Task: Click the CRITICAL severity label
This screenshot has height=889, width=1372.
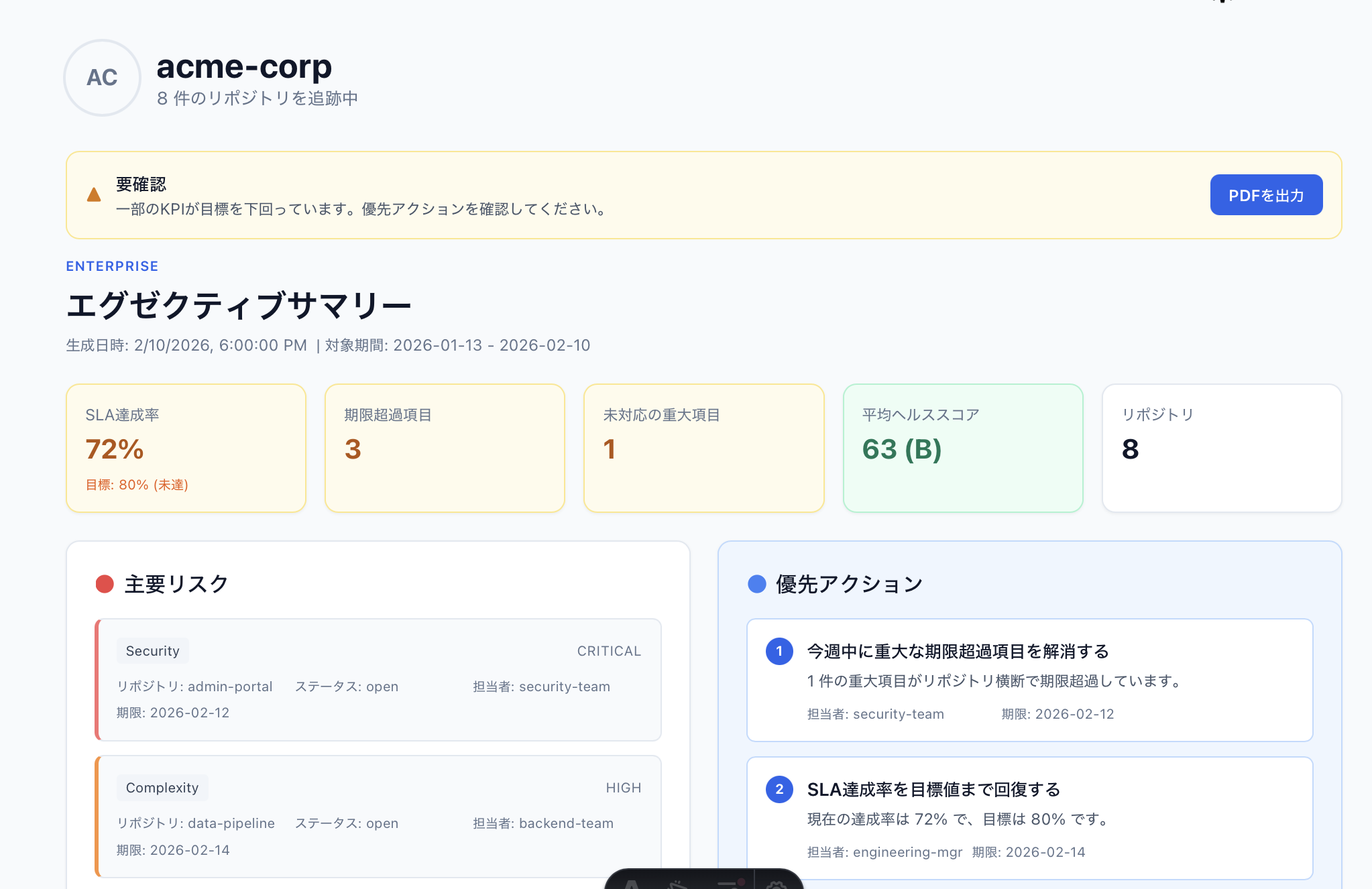Action: click(x=608, y=650)
